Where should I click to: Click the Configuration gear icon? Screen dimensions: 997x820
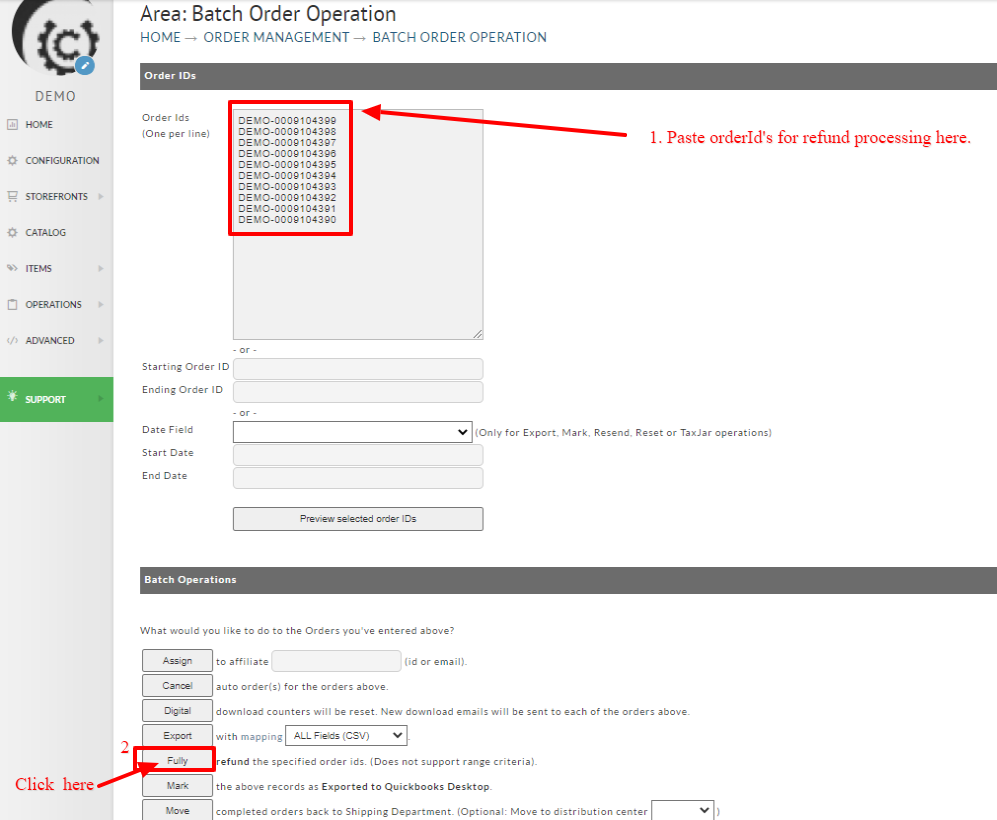12,160
